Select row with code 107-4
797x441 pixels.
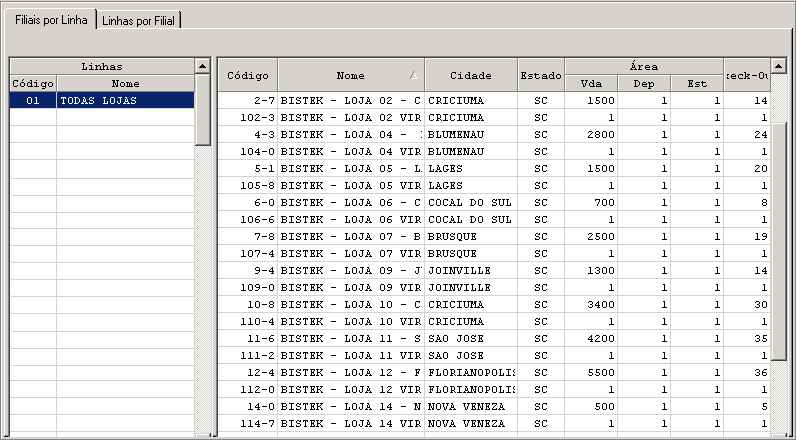pos(494,254)
